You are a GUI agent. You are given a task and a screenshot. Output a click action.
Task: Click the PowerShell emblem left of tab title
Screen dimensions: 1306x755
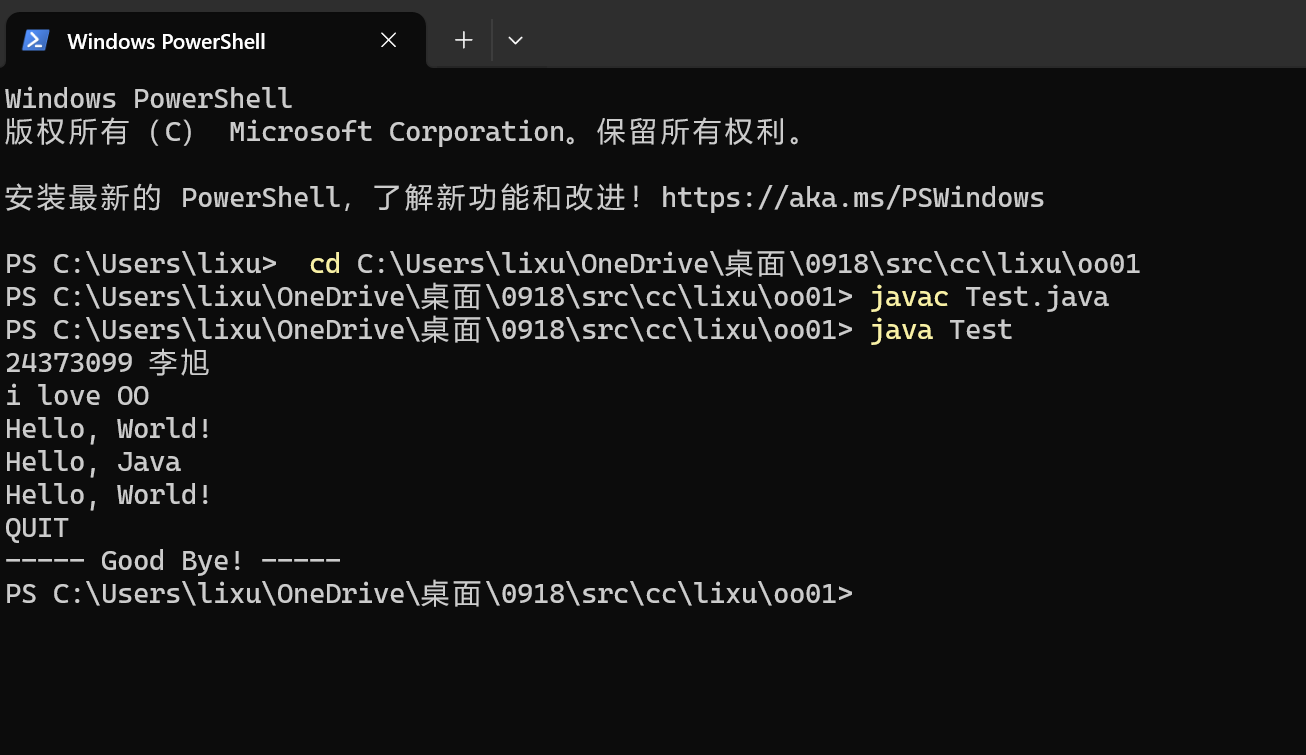pos(36,40)
